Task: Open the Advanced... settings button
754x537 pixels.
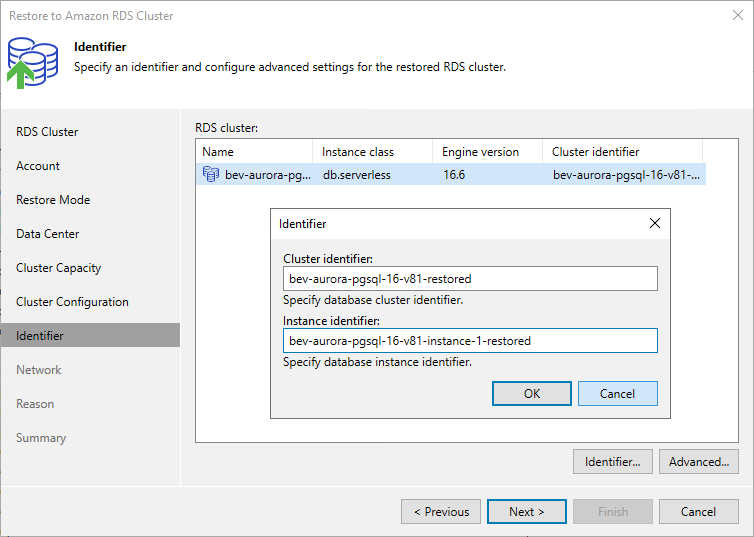Action: [x=699, y=462]
